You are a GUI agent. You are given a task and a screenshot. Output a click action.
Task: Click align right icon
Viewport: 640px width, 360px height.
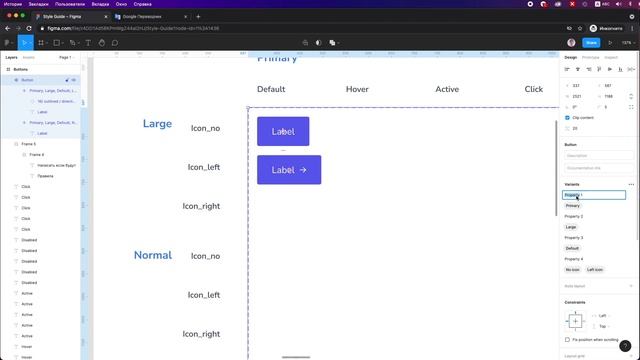(589, 69)
